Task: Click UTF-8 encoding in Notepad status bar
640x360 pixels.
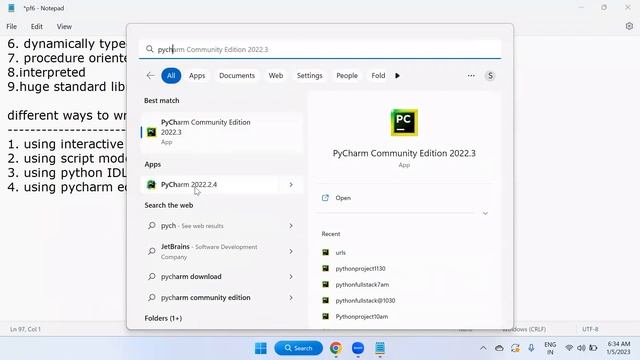Action: coord(590,329)
